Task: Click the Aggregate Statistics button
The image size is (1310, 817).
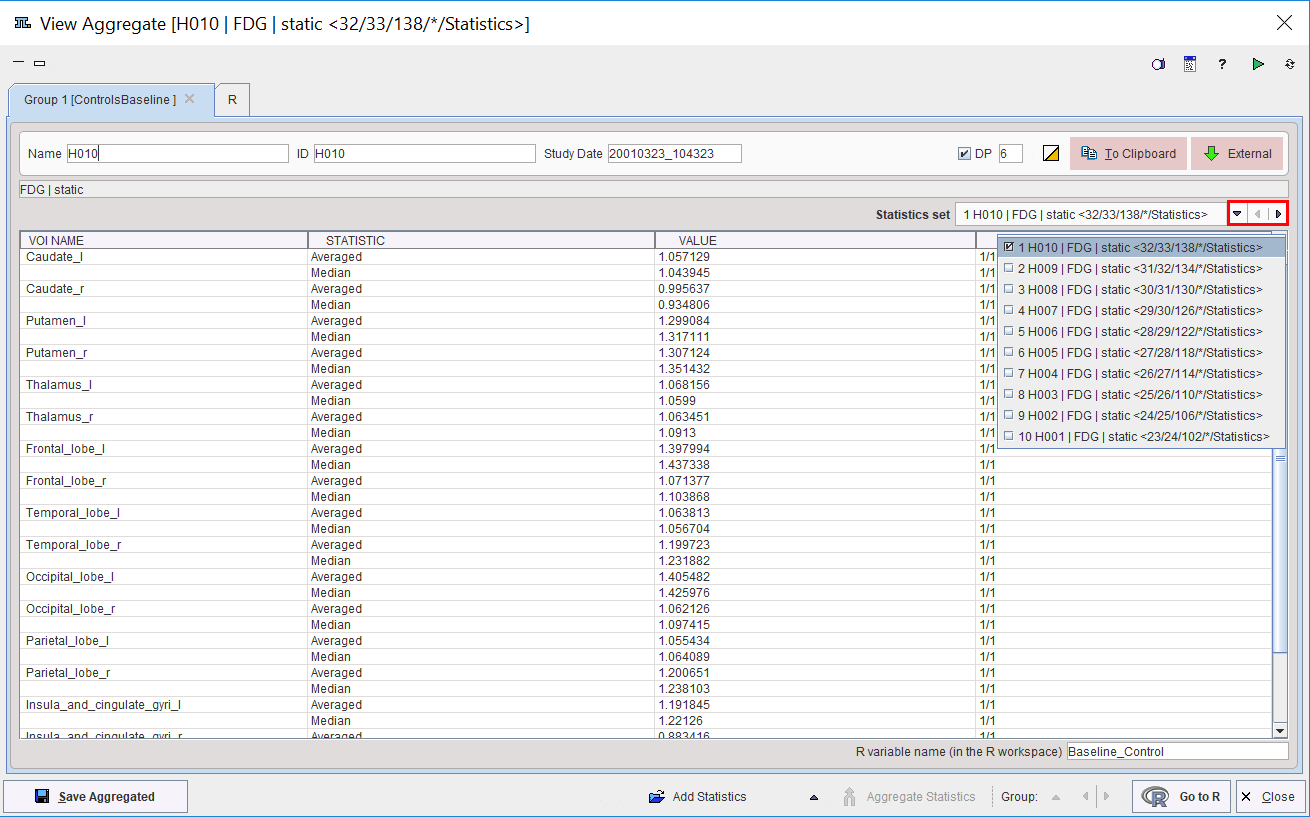Action: pos(908,797)
